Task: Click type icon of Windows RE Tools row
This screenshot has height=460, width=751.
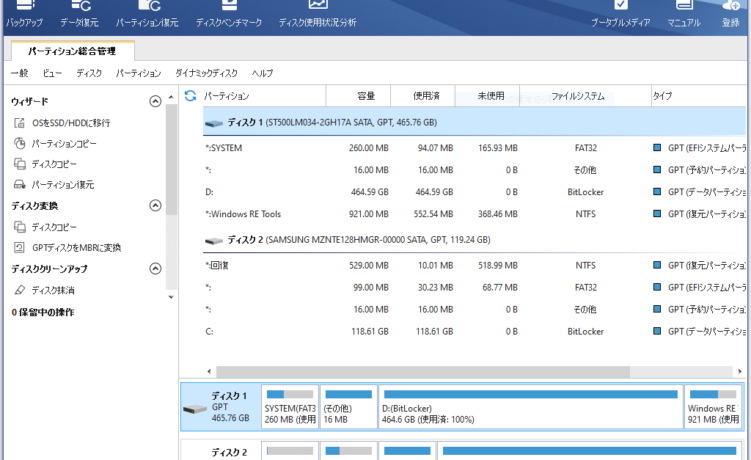Action: pyautogui.click(x=657, y=214)
